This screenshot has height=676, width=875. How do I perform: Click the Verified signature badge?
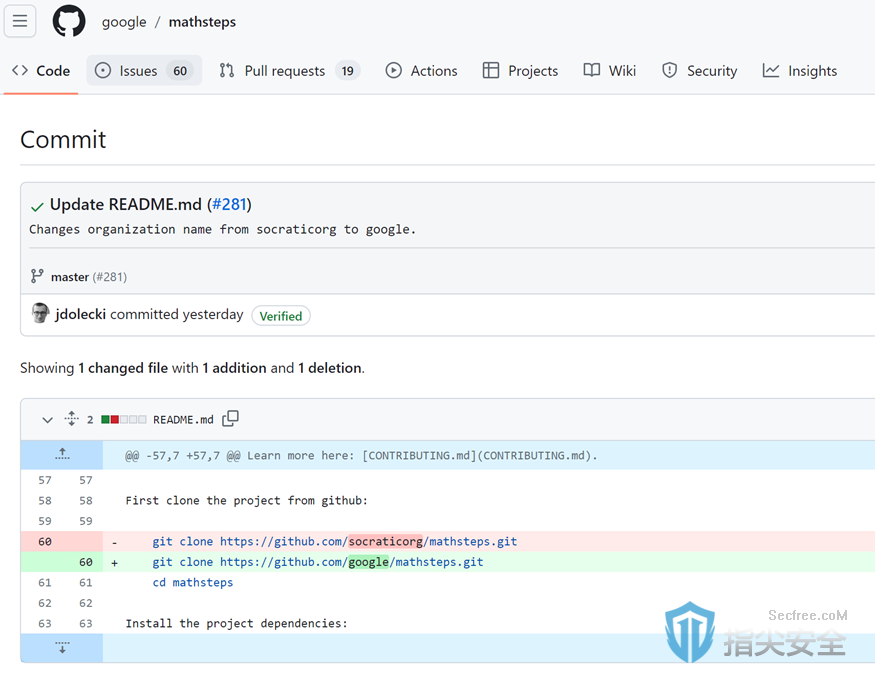(281, 316)
